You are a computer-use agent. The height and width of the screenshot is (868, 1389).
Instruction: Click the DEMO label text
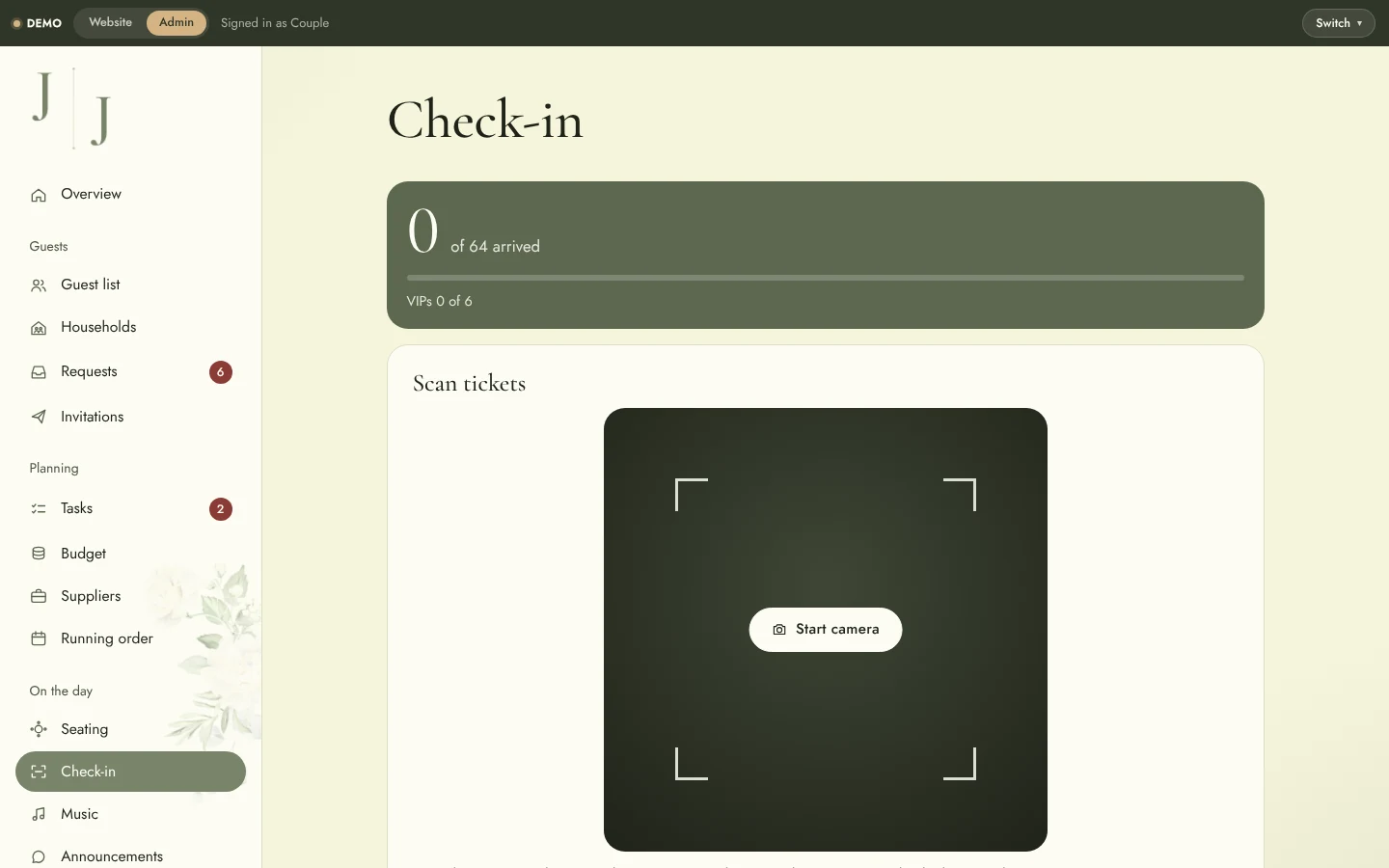[44, 23]
